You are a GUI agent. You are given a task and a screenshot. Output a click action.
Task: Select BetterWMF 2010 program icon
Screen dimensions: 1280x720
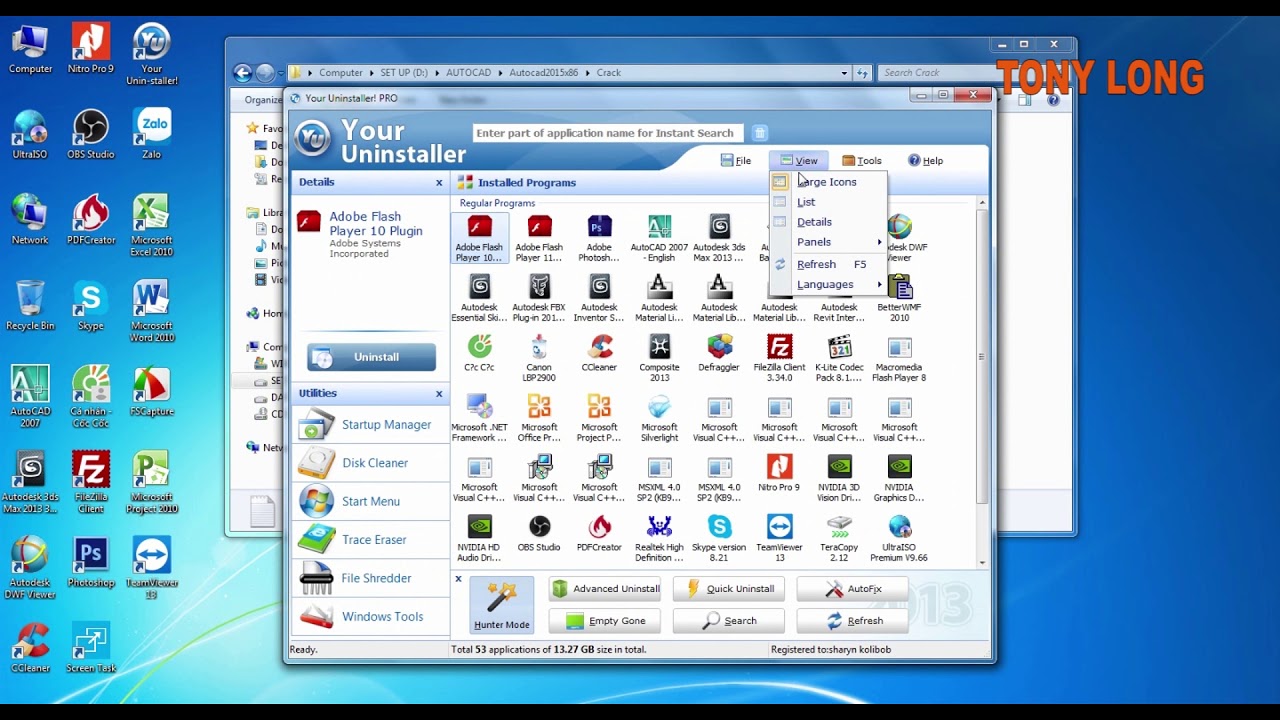[899, 298]
